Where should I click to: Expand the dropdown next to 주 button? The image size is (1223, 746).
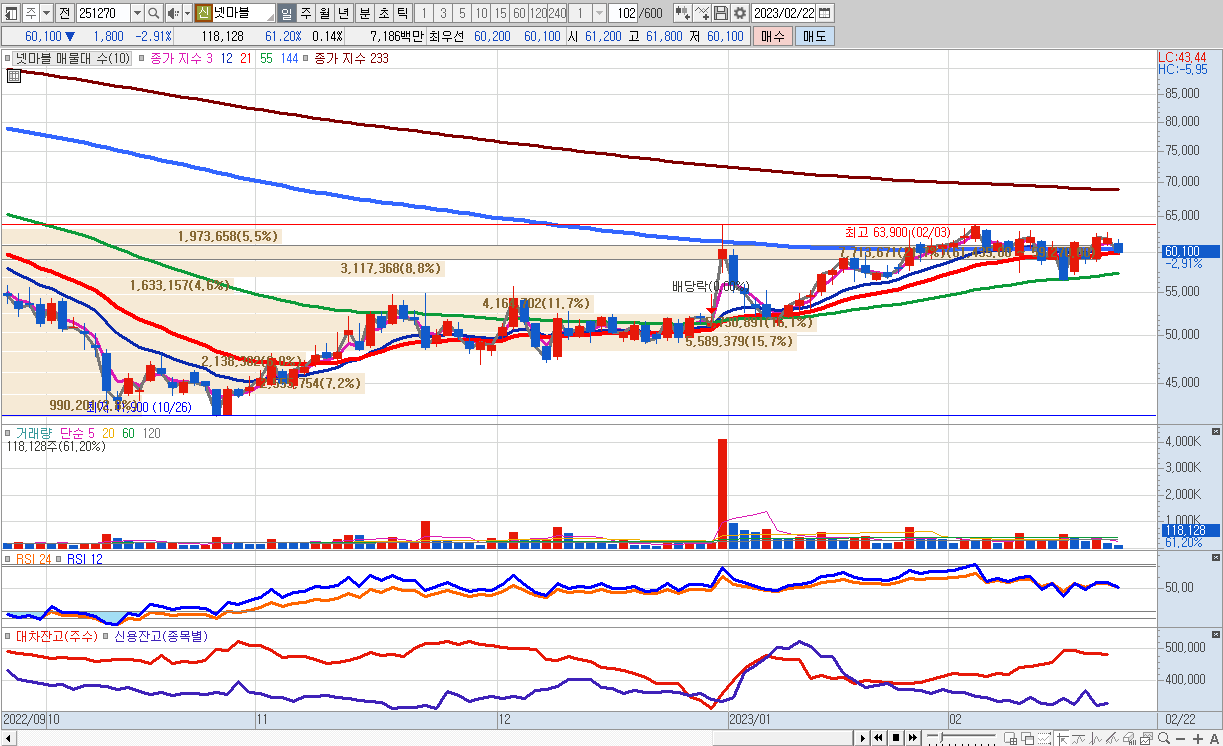point(46,13)
